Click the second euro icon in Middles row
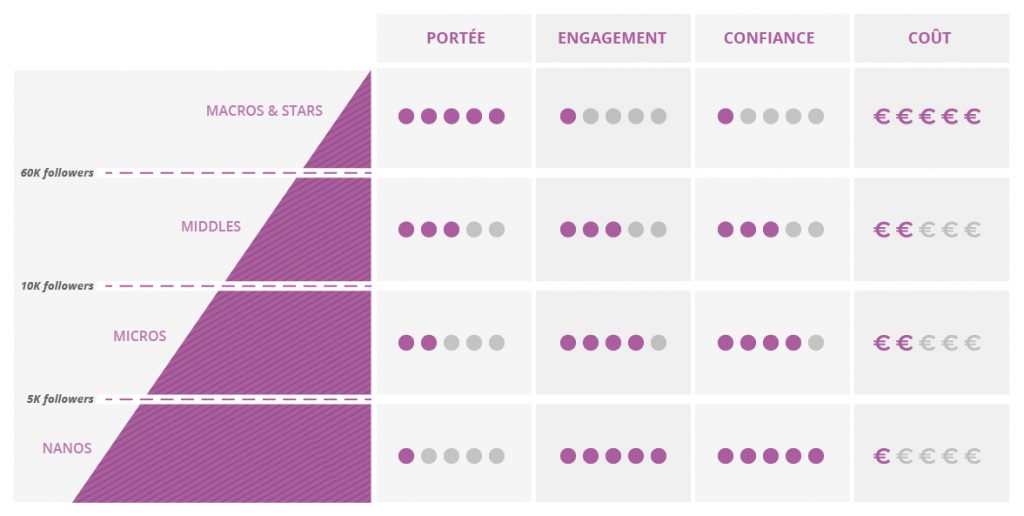 [904, 230]
